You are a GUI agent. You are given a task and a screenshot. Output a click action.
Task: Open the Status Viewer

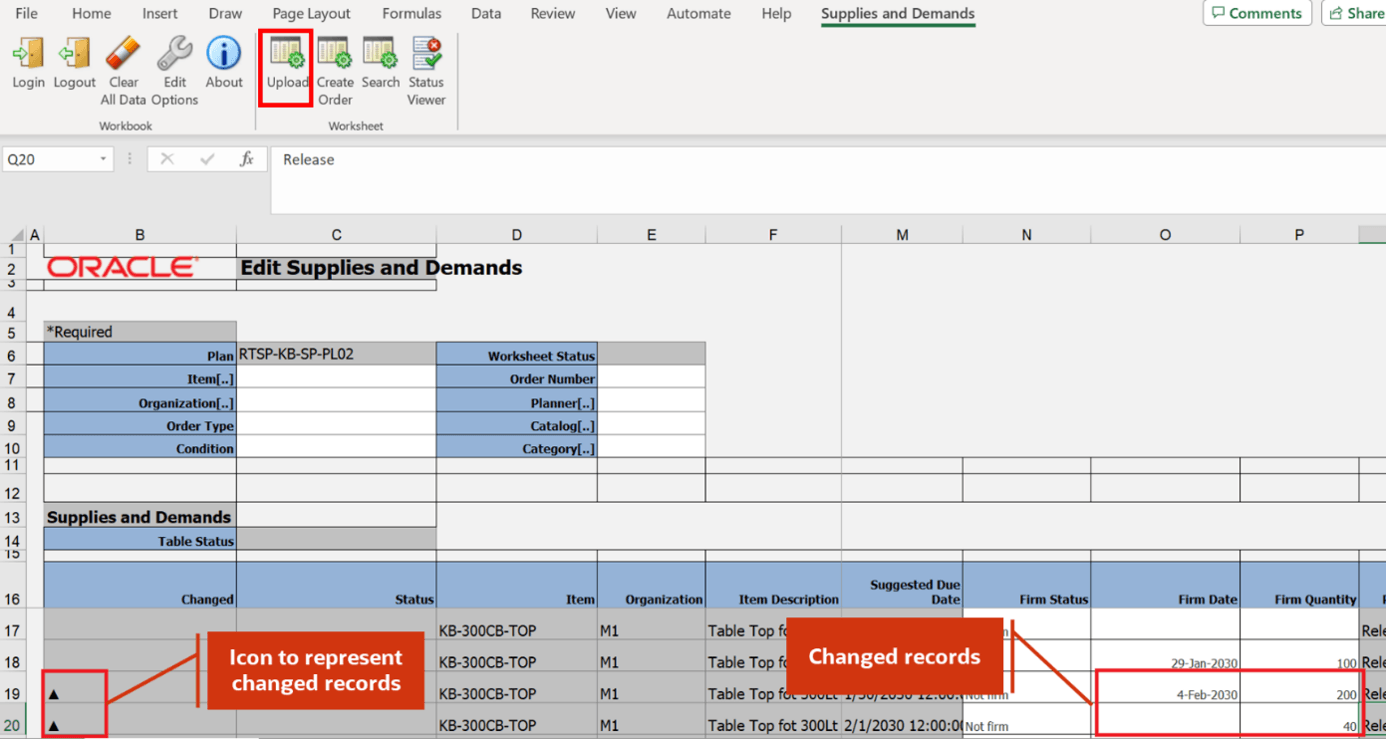pos(426,71)
